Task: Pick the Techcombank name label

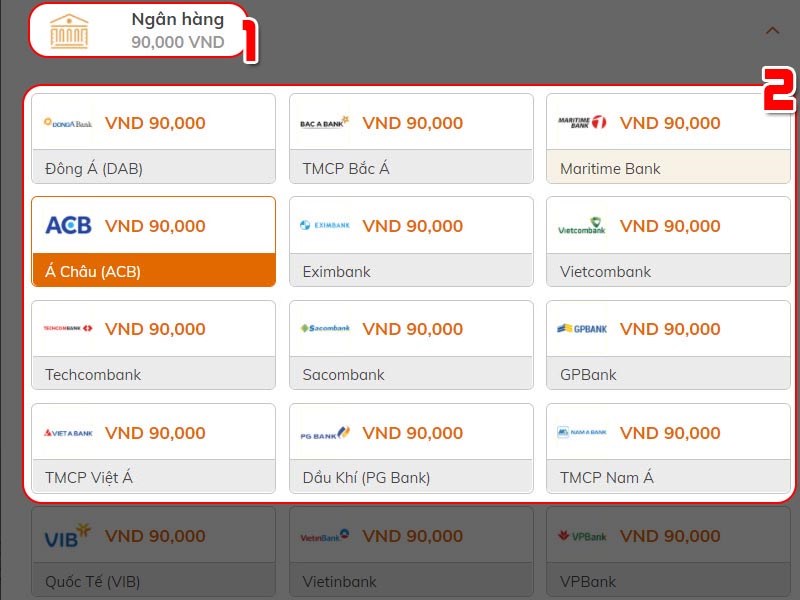Action: [x=93, y=374]
